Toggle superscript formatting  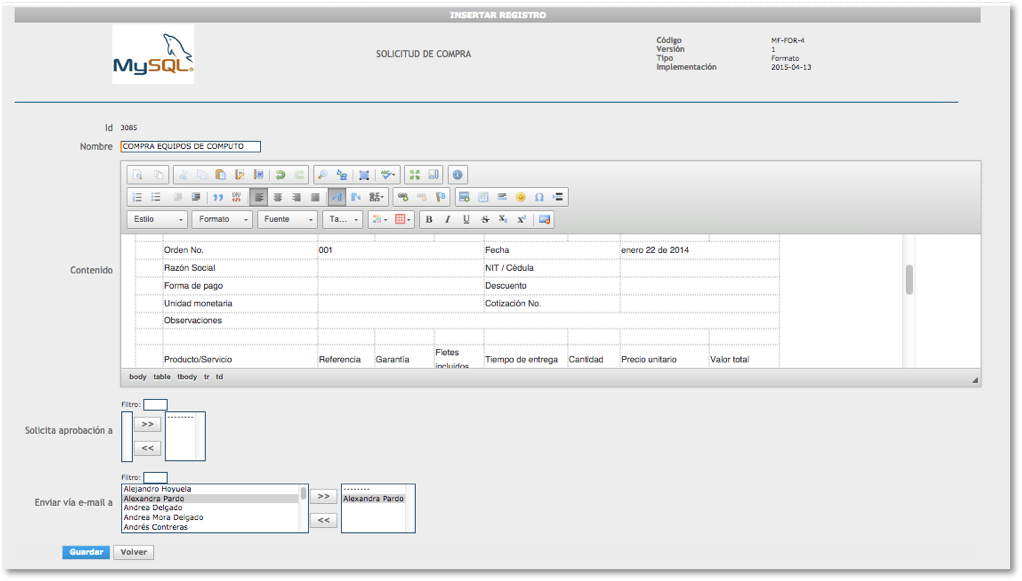point(521,220)
